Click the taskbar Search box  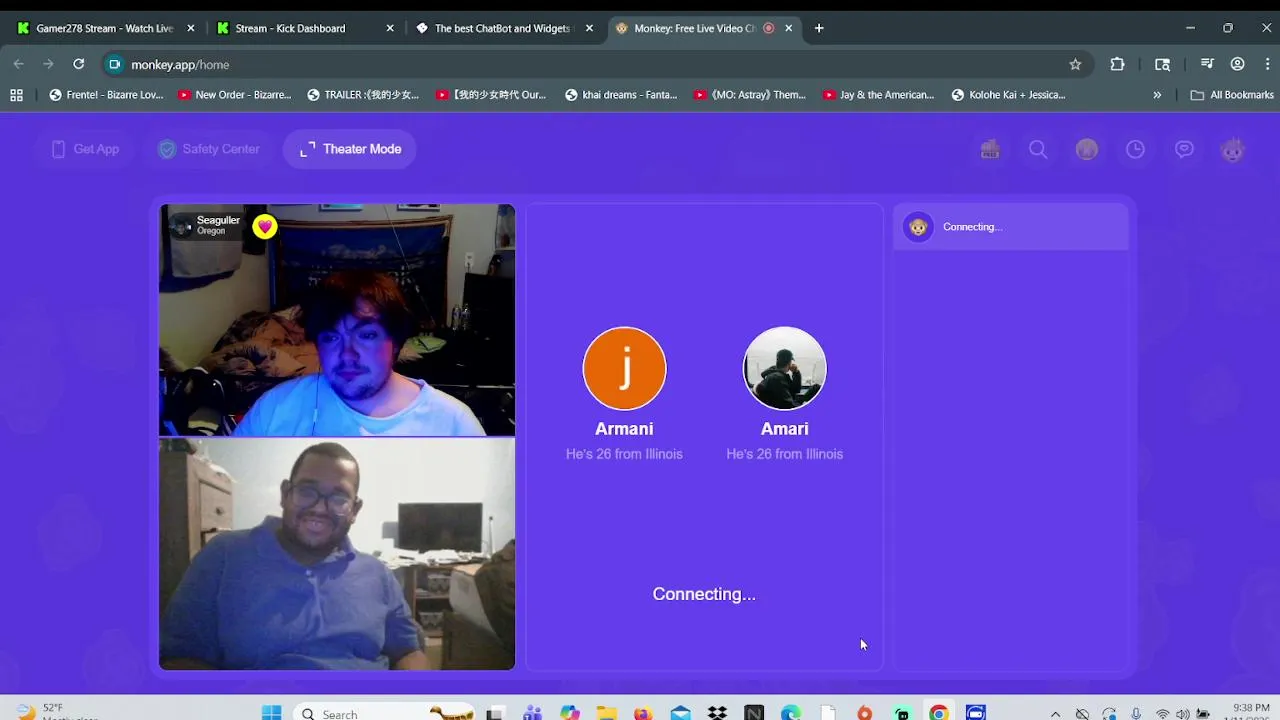coord(386,713)
